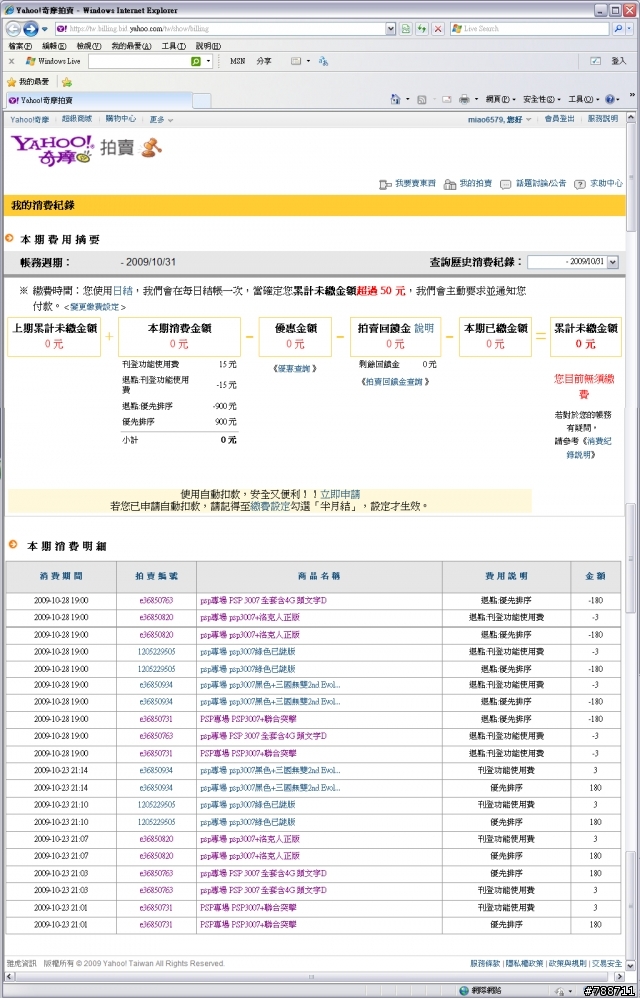Click the 登入 sign-in button in the Live toolbar
Image resolution: width=640 pixels, height=999 pixels.
pyautogui.click(x=618, y=61)
